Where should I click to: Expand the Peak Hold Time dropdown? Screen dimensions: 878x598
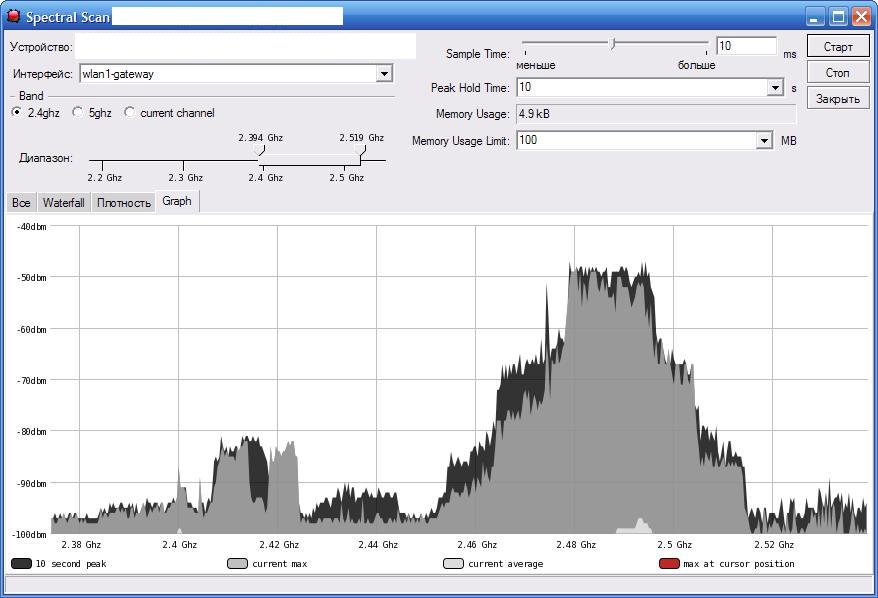[x=775, y=88]
